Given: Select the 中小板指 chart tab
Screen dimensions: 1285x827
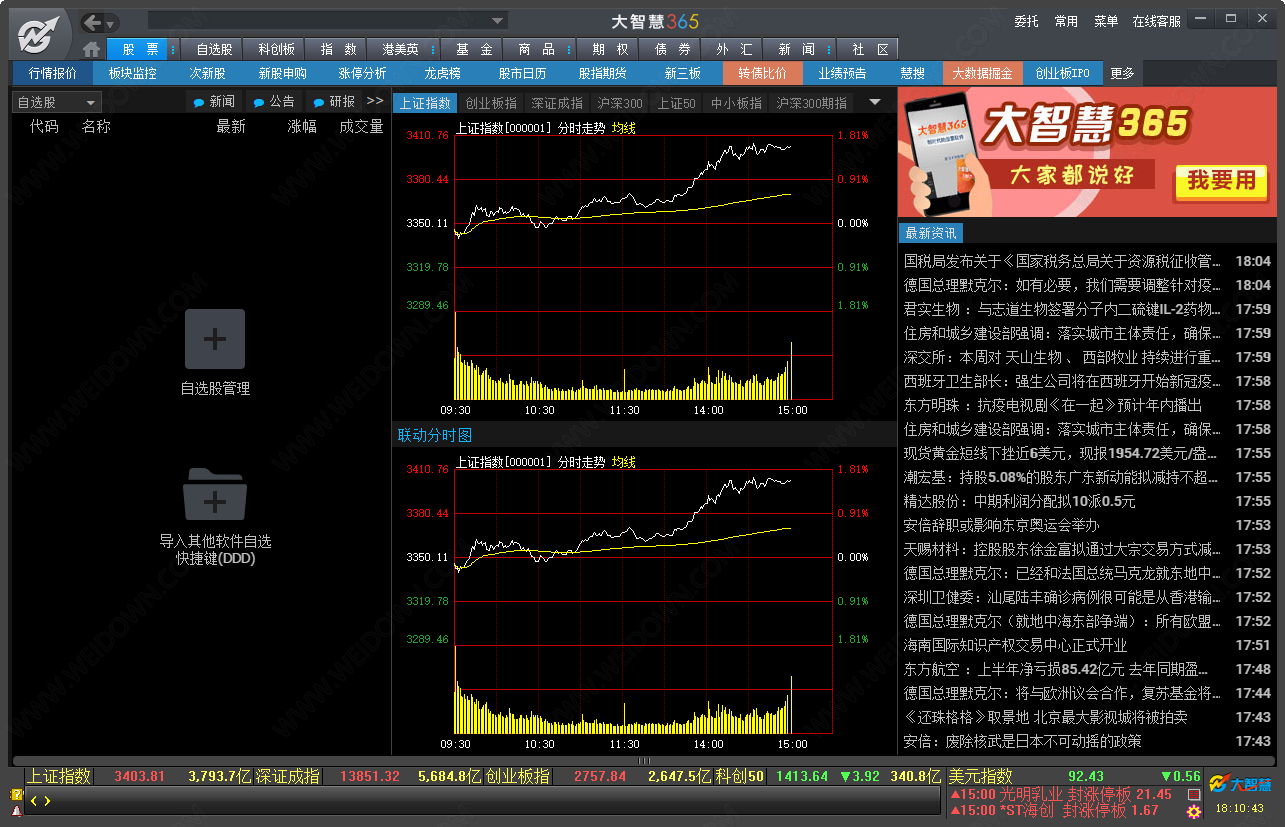Looking at the screenshot, I should coord(736,103).
